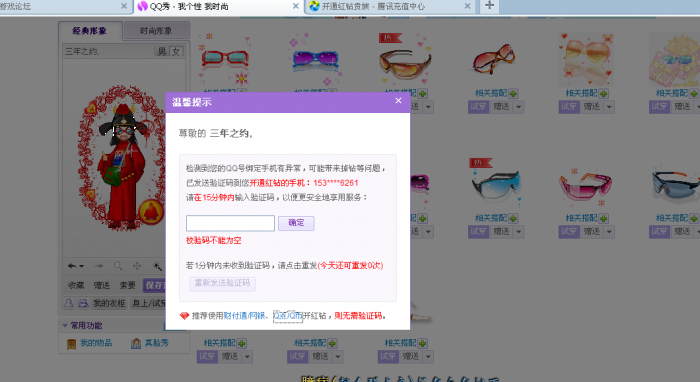The width and height of the screenshot is (700, 382).
Task: Open 赠送 dropdown under brown-red sunglasses
Action: (x=518, y=107)
